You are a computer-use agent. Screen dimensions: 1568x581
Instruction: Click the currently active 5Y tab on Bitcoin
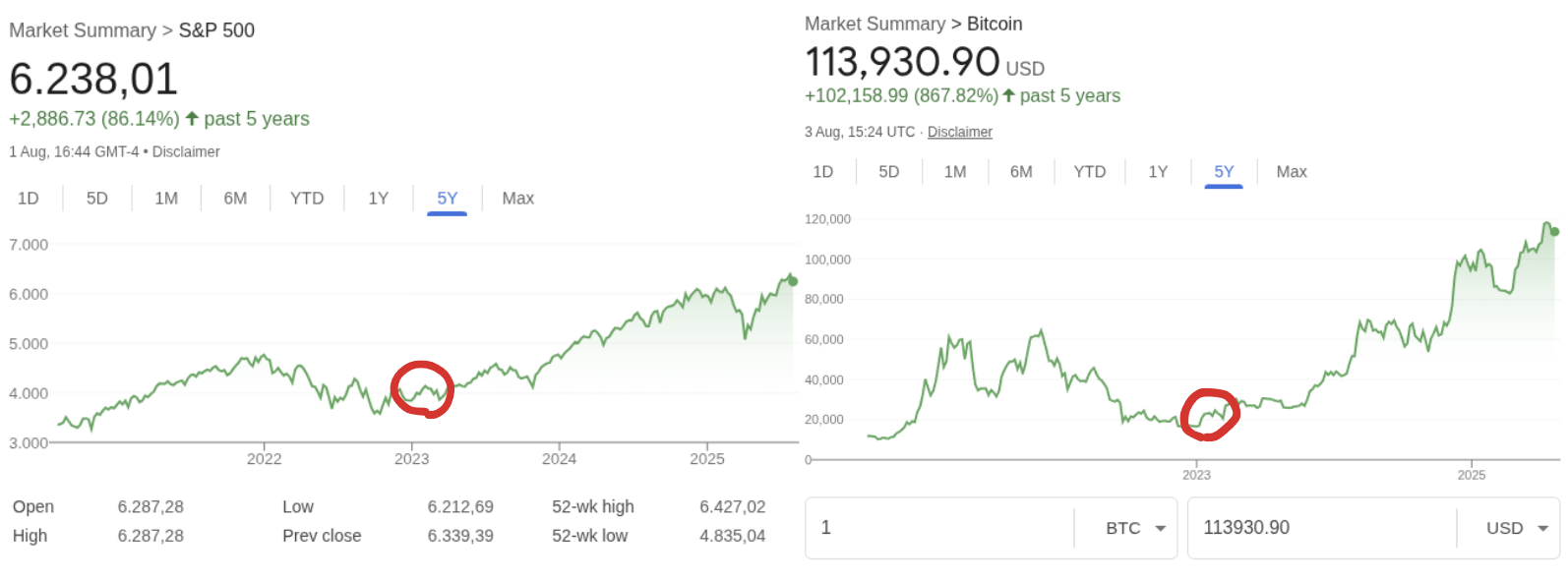pyautogui.click(x=1223, y=171)
